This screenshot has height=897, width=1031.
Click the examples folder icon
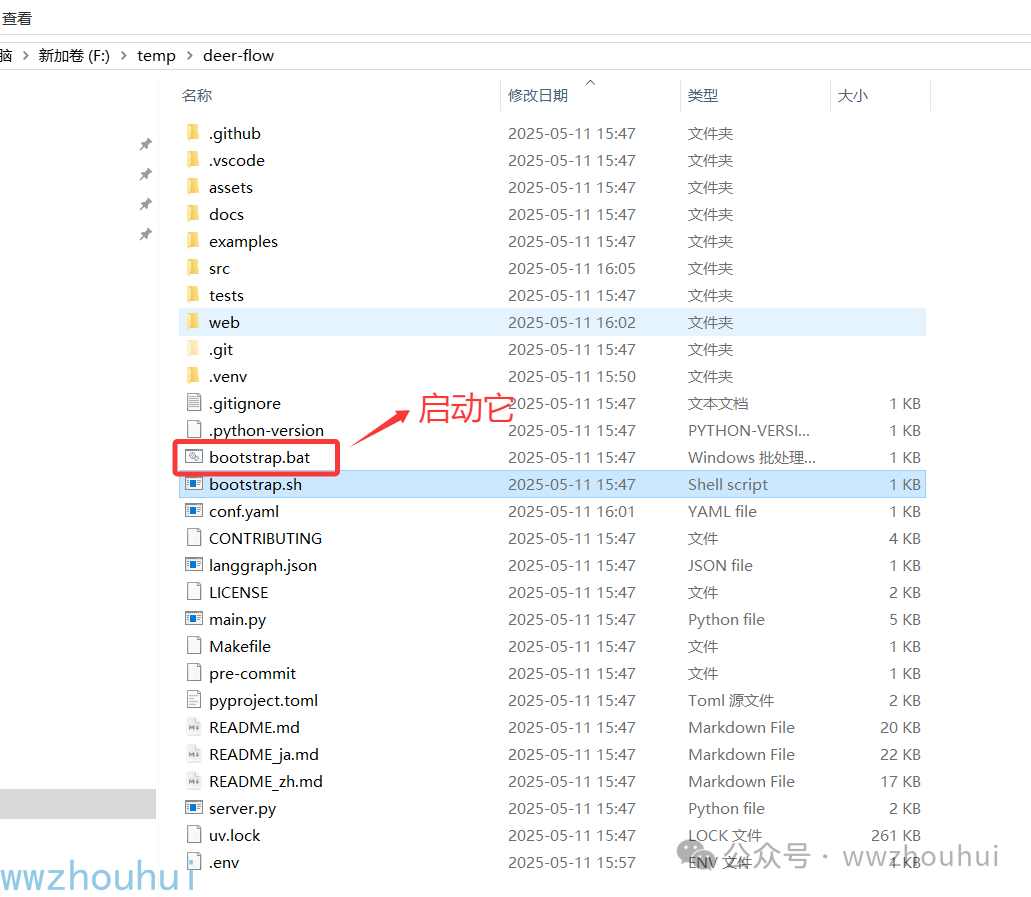click(193, 241)
